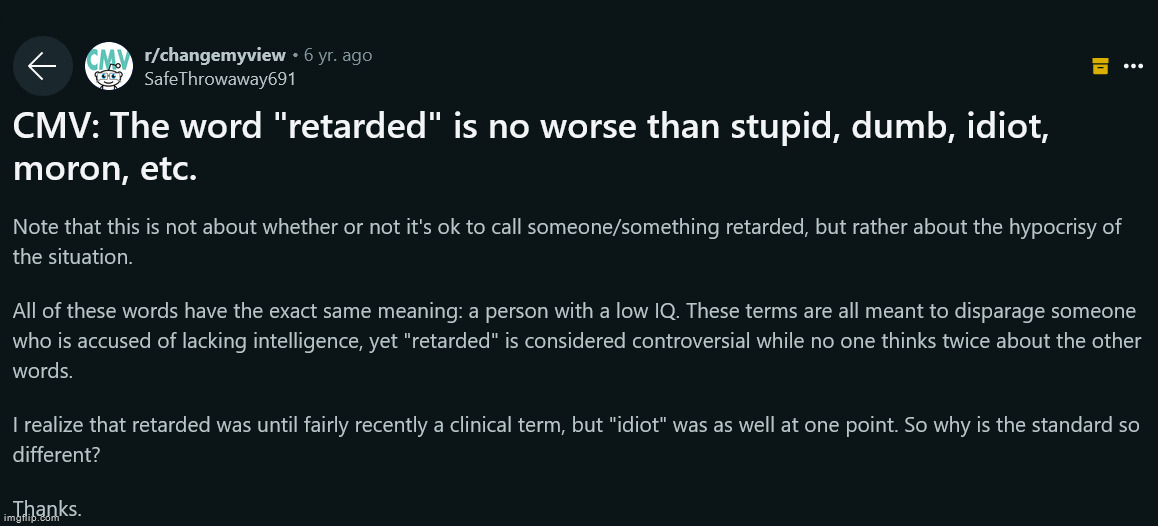The height and width of the screenshot is (526, 1158).
Task: Click the closing 'Thanks.' line
Action: 47,508
